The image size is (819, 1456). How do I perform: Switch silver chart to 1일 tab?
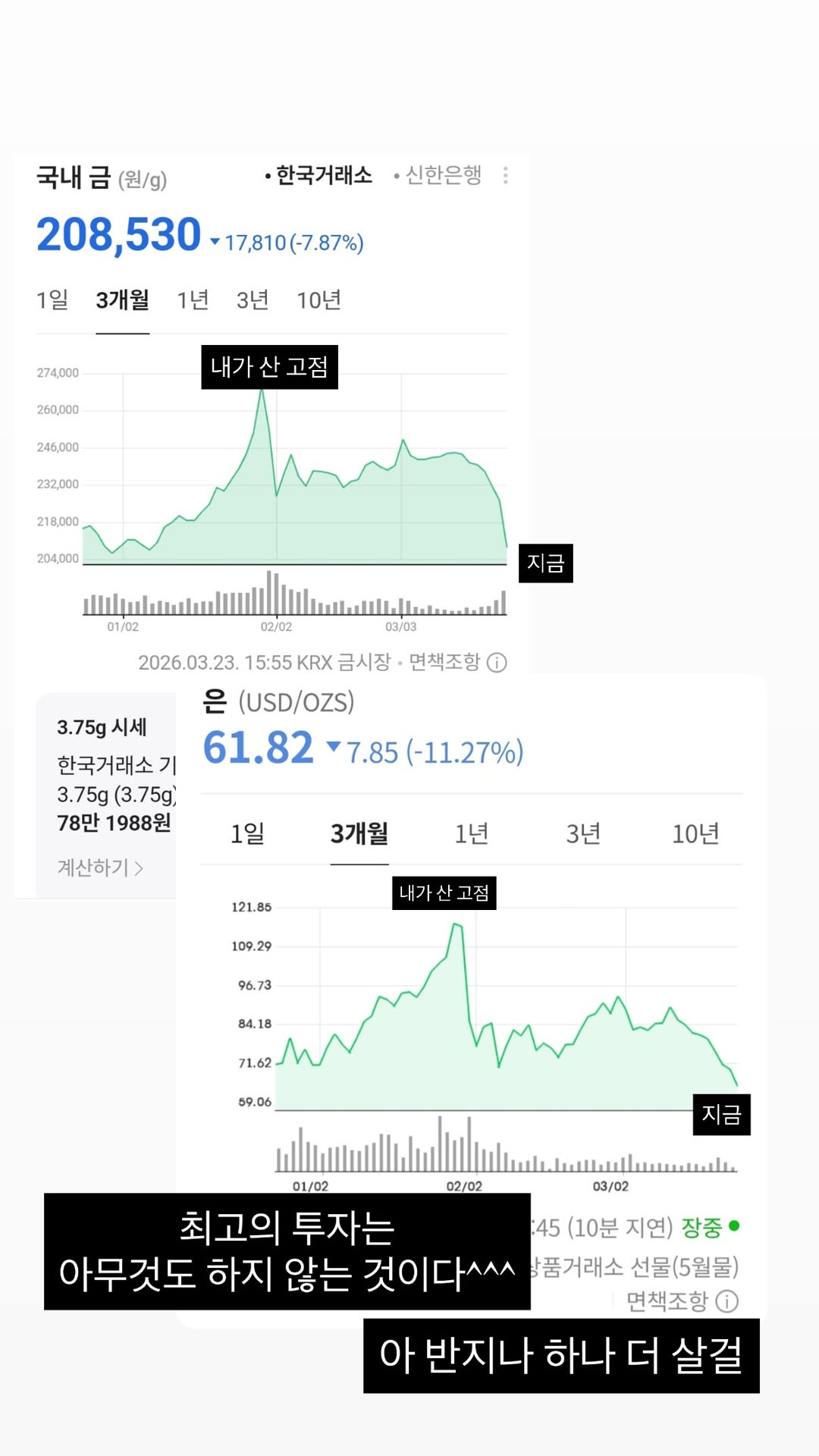(x=247, y=834)
